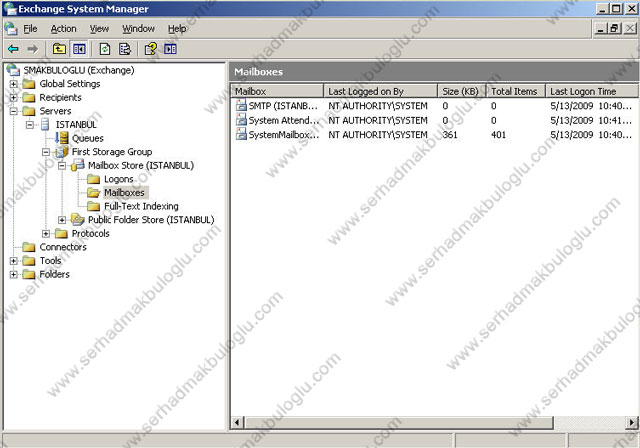The width and height of the screenshot is (640, 448).
Task: Click the SMAKBULOGLU root node icon
Action: (x=13, y=70)
